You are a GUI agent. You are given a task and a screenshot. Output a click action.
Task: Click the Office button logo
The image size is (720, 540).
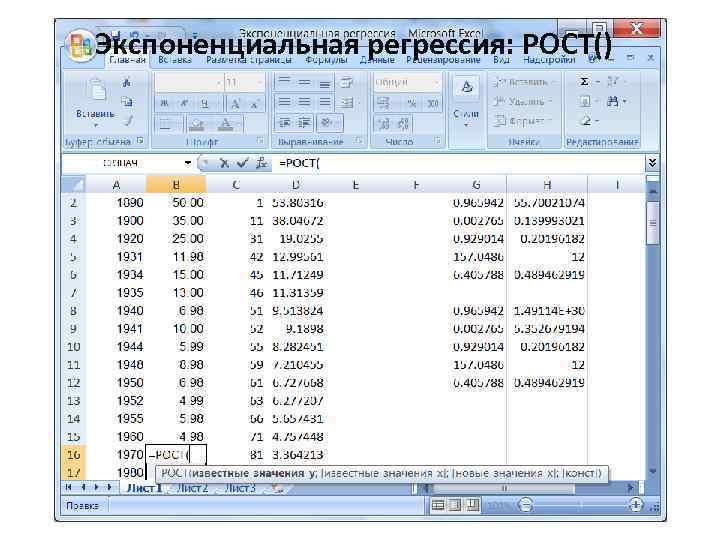81,46
